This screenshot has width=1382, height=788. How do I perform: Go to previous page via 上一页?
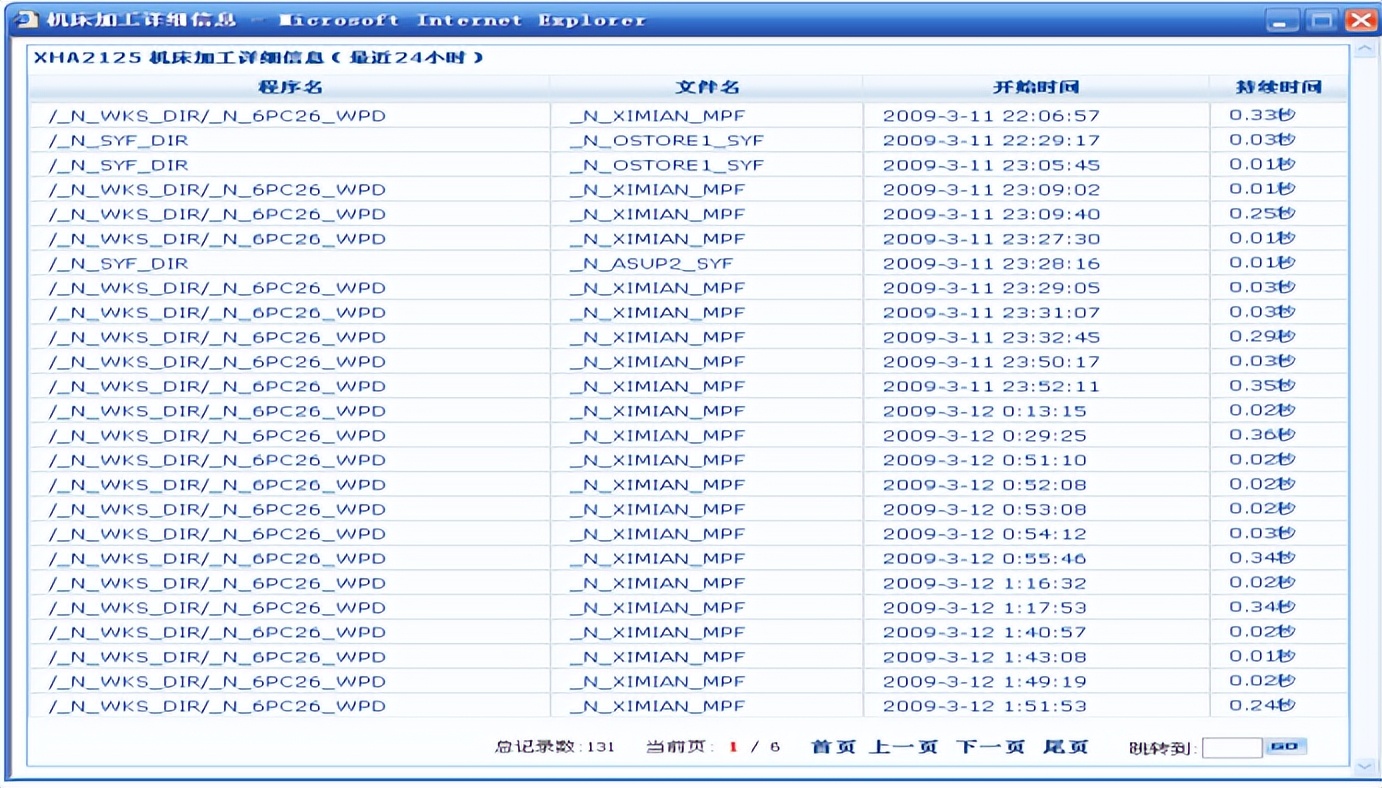903,747
